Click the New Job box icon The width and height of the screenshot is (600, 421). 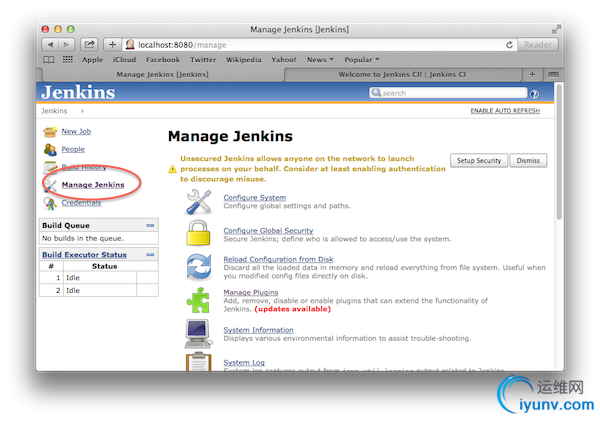point(50,132)
